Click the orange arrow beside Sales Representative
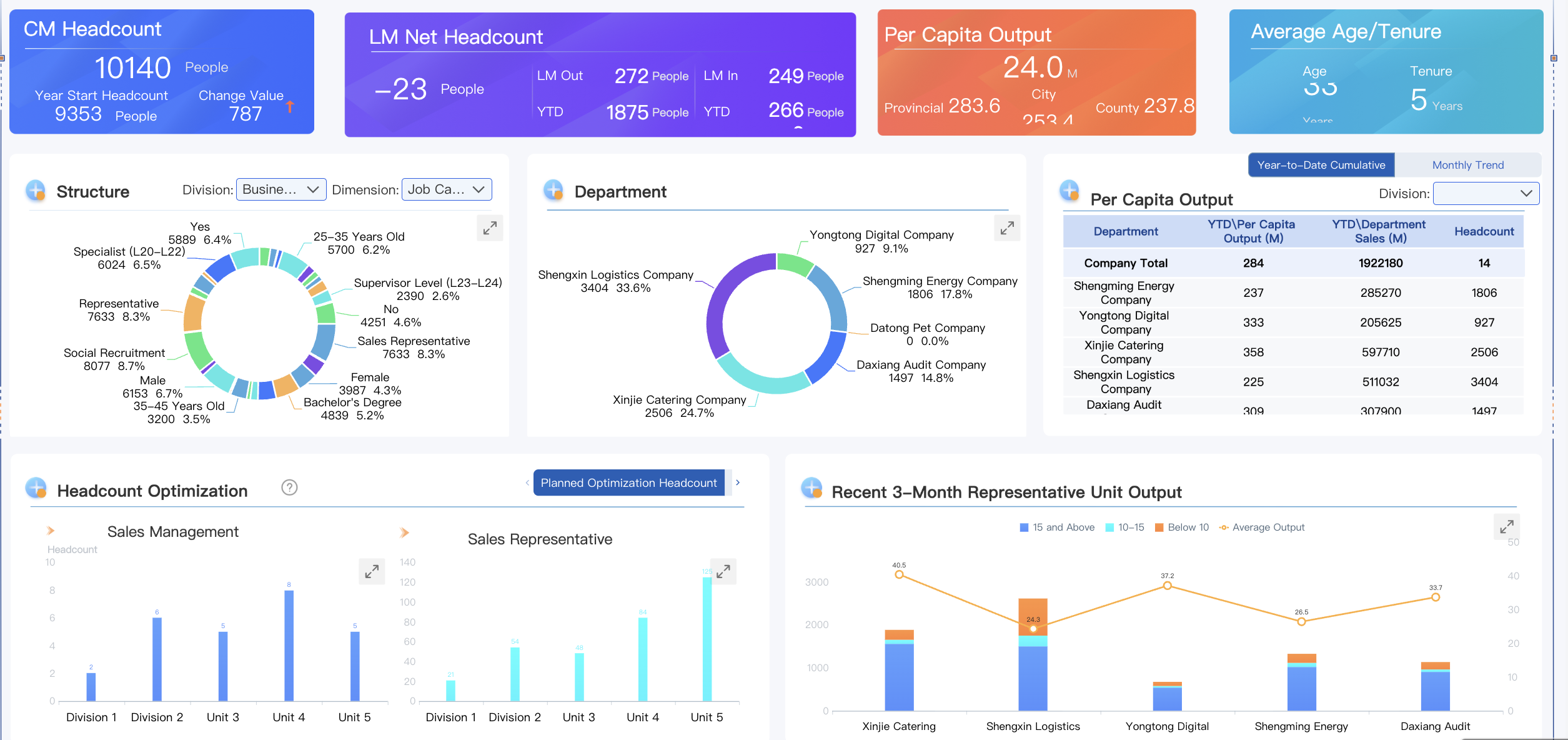 (404, 532)
